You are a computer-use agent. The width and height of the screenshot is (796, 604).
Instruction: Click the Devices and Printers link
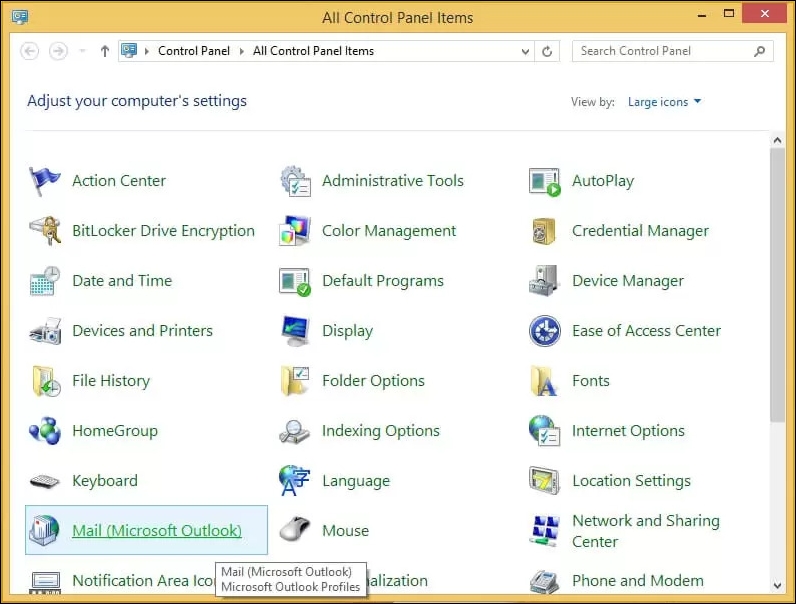coord(143,330)
